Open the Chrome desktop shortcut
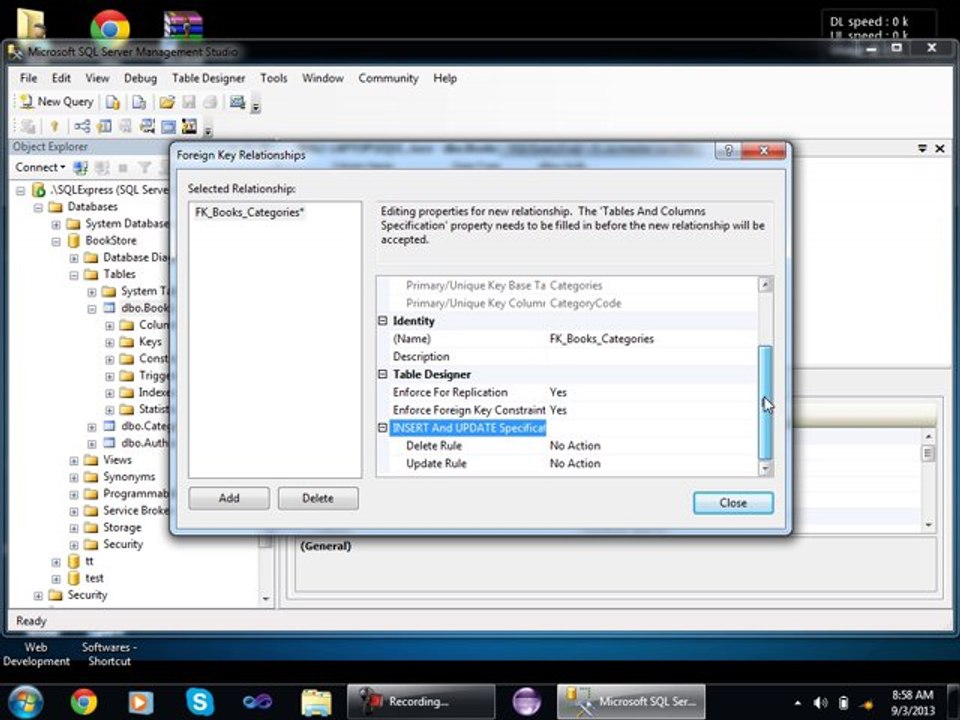Viewport: 960px width, 720px height. pos(110,26)
